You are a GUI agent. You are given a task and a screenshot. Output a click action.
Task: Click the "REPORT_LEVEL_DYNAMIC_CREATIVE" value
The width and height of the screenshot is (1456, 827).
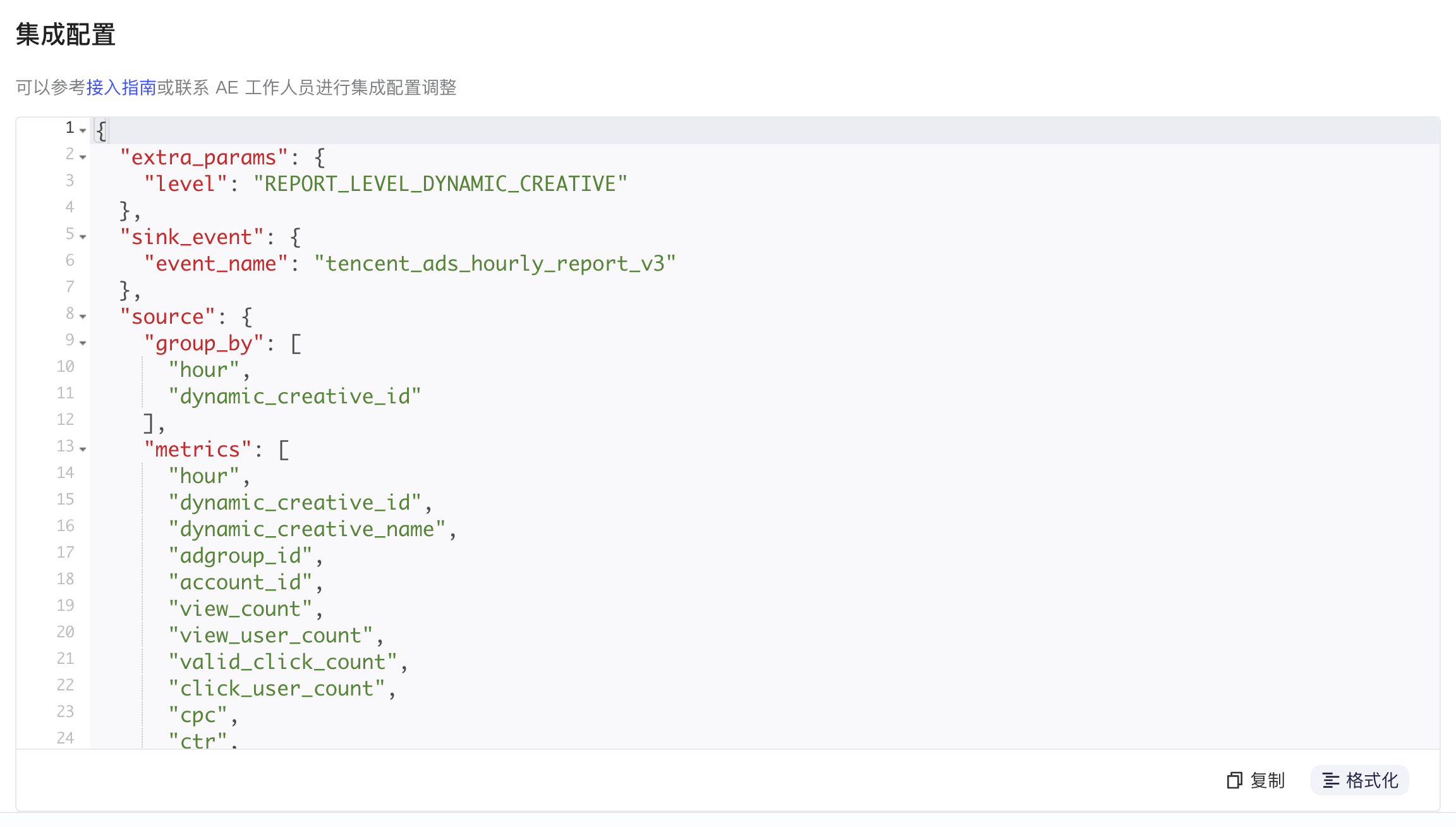[440, 184]
